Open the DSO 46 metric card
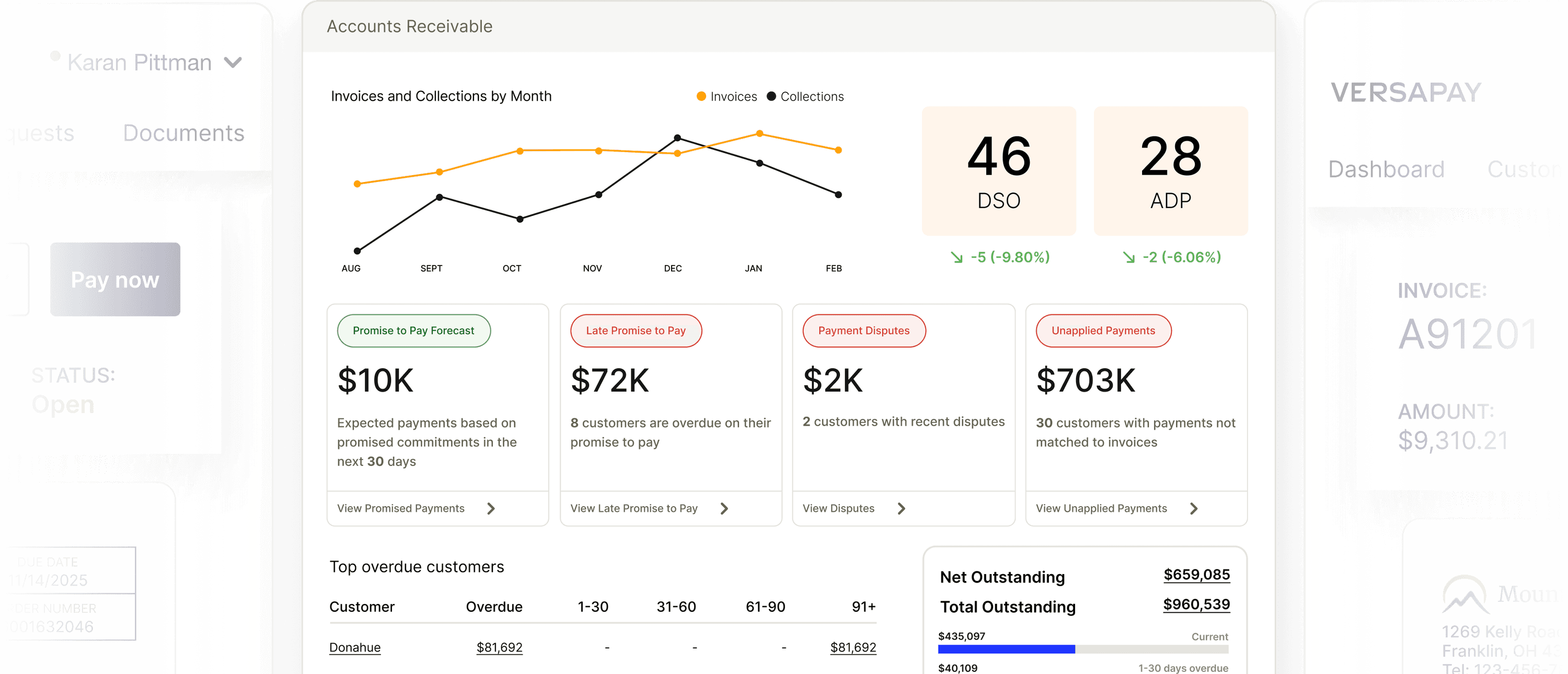 [999, 171]
